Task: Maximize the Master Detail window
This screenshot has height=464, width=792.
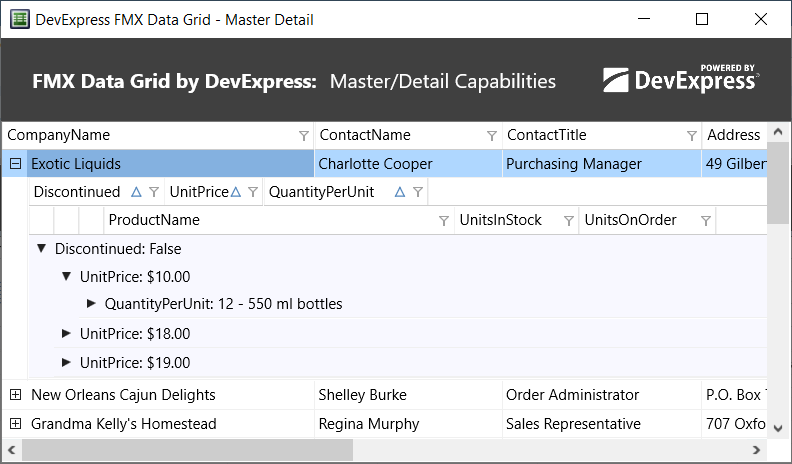Action: click(x=702, y=19)
